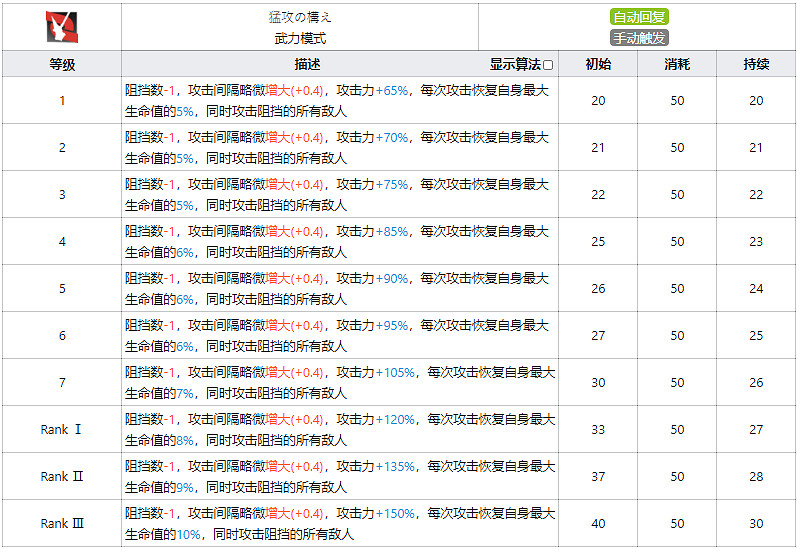This screenshot has height=552, width=801.
Task: Click cost 50 in Rank Ⅲ row
Action: coord(677,523)
